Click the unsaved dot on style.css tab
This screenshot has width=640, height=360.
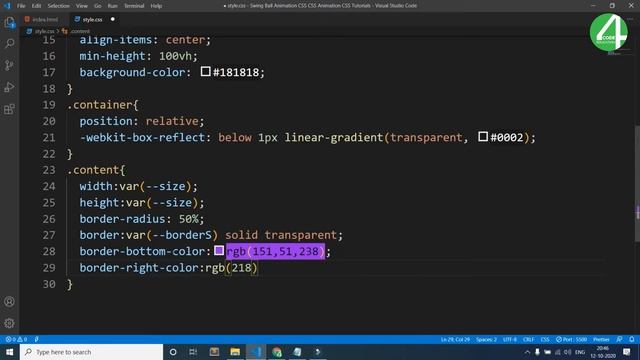(x=113, y=19)
